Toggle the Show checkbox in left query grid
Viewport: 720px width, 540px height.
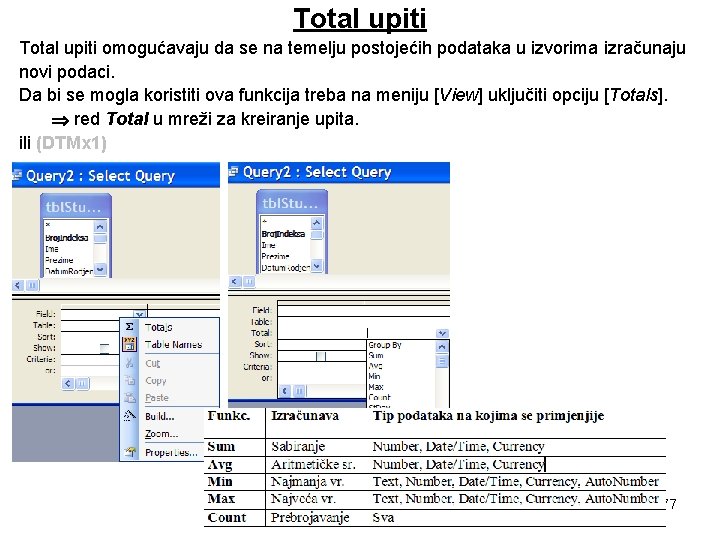(x=105, y=349)
